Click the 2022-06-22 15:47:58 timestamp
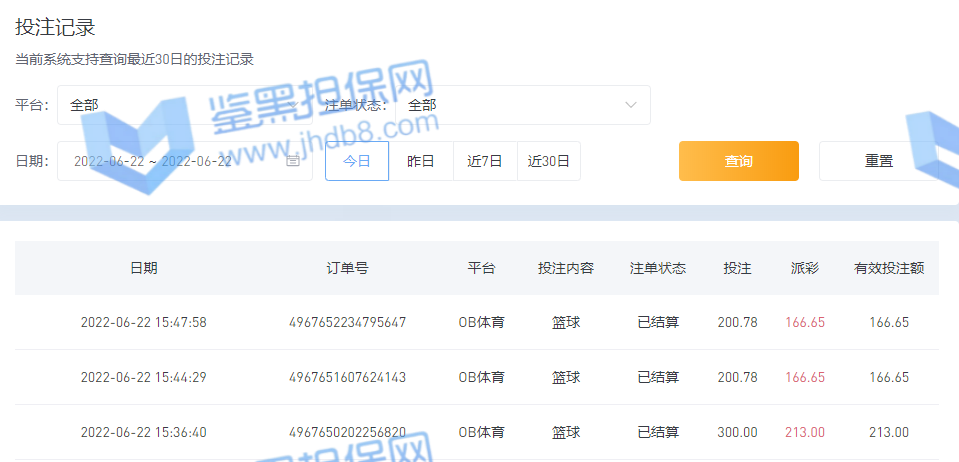This screenshot has height=462, width=959. pyautogui.click(x=143, y=322)
